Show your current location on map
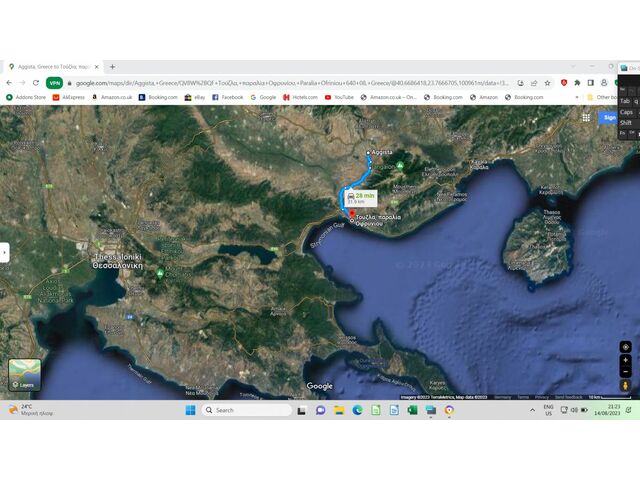The height and width of the screenshot is (480, 640). [625, 347]
